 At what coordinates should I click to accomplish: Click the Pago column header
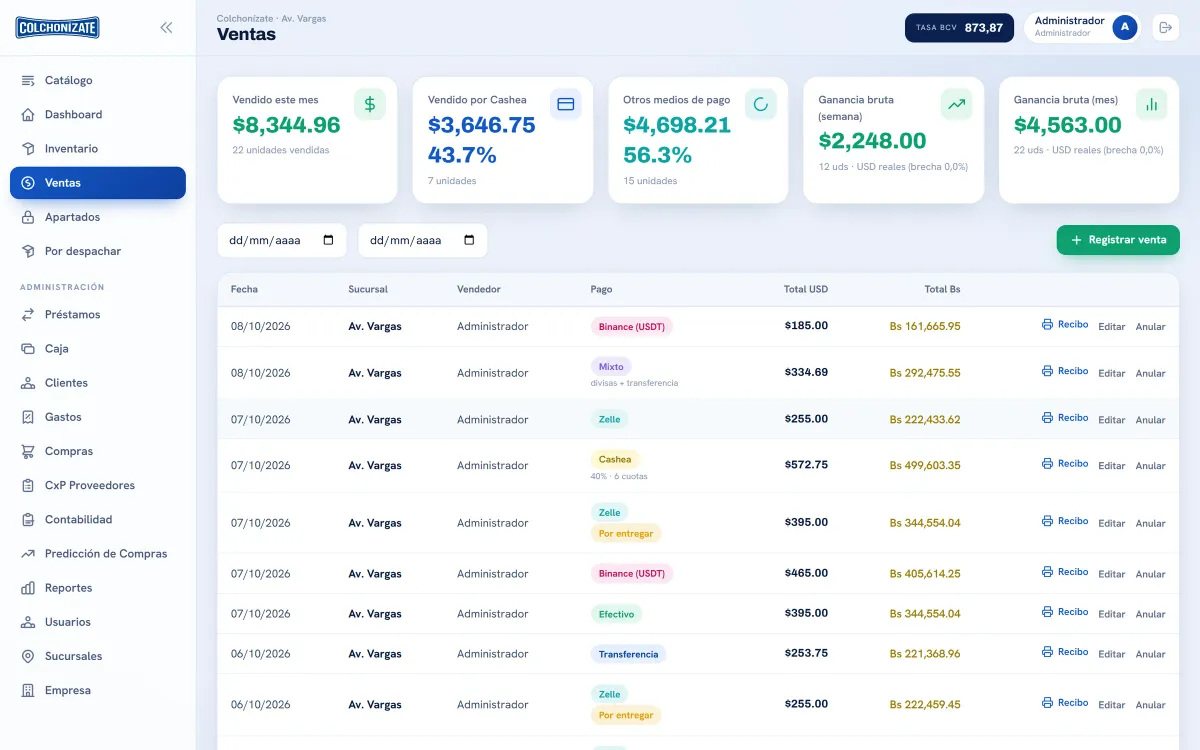601,289
